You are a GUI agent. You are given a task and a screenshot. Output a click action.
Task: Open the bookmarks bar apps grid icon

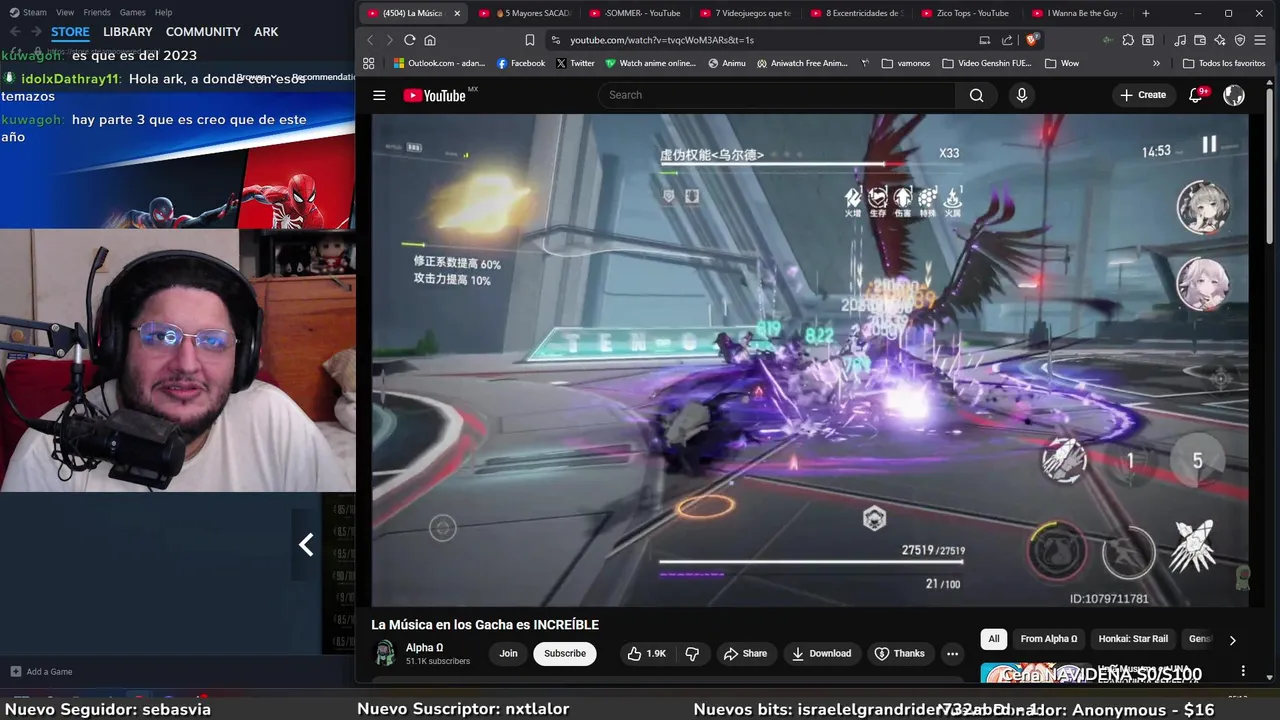pos(368,63)
